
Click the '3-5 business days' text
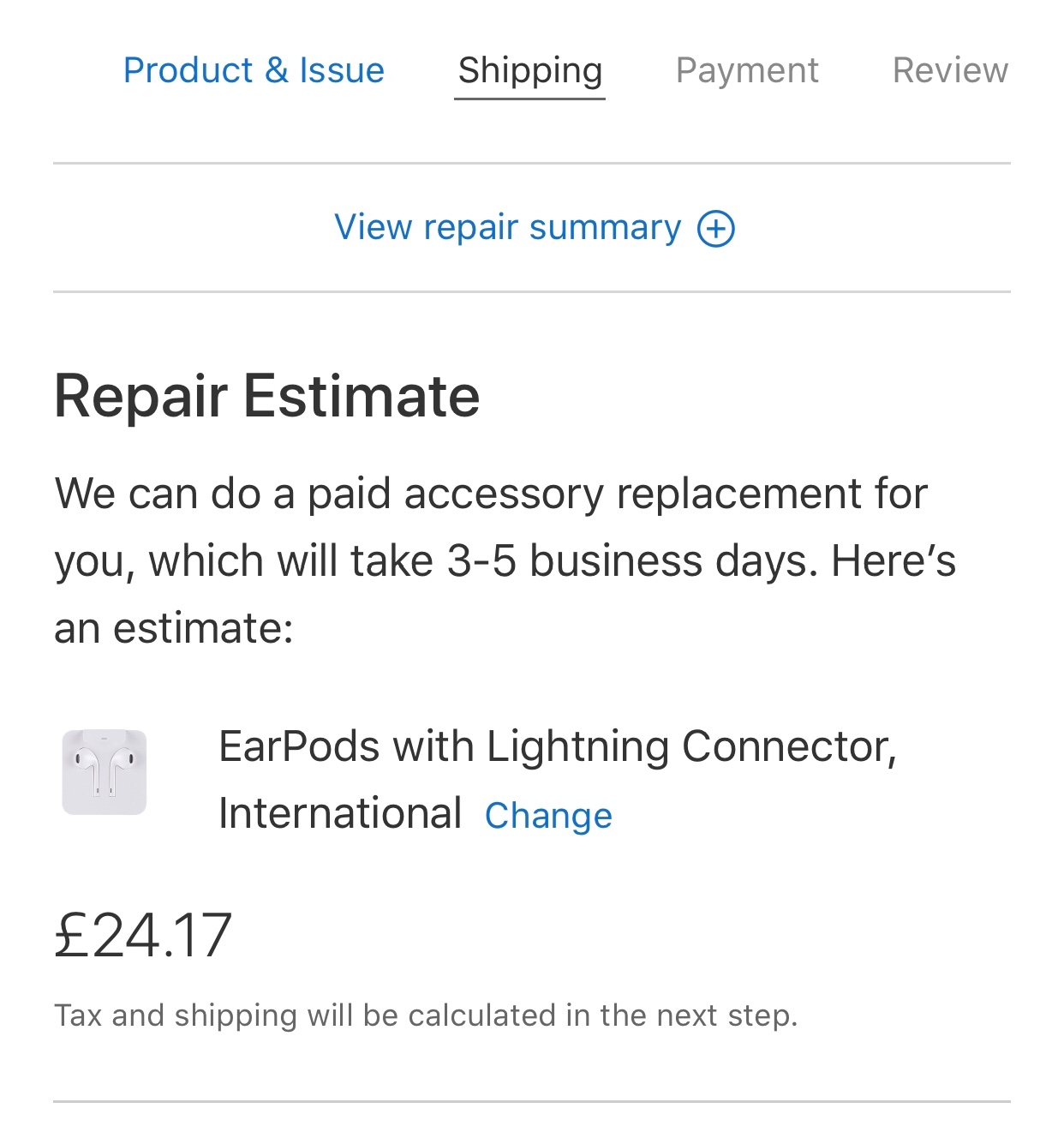(x=630, y=561)
